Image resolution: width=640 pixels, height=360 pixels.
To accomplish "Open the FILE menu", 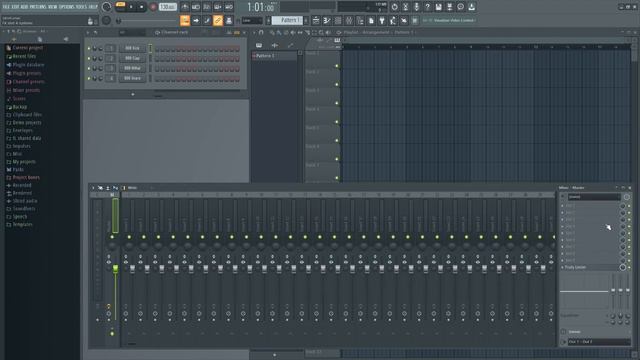I will 6,7.
